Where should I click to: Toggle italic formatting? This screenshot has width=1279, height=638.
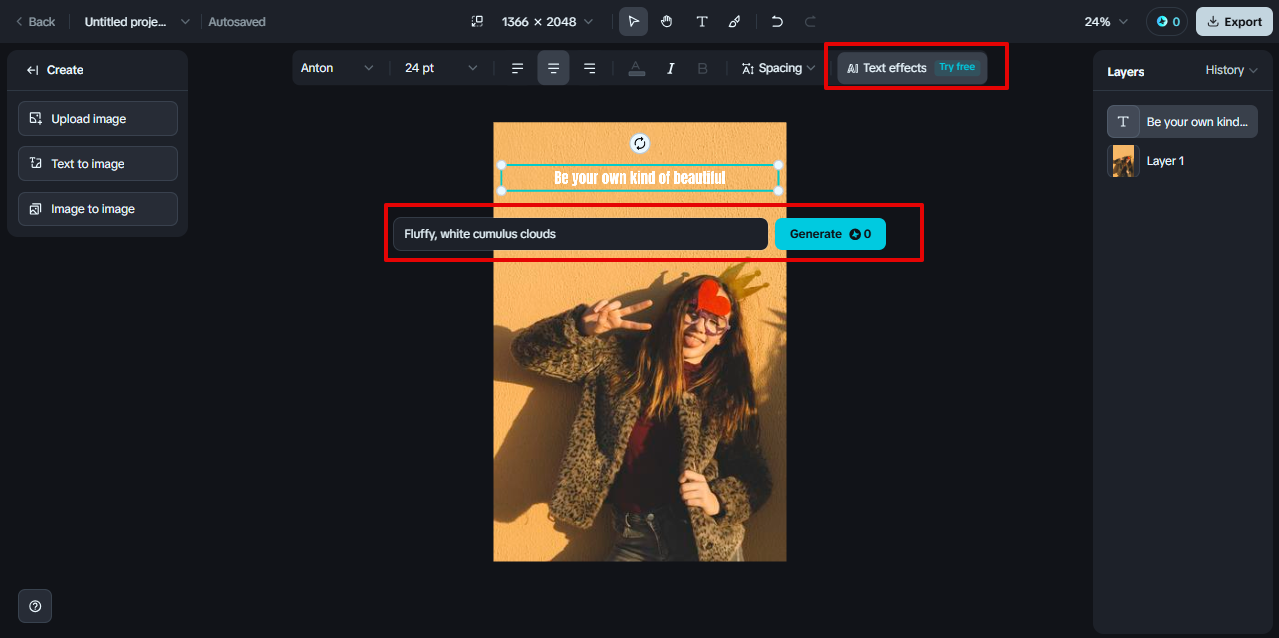coord(670,68)
